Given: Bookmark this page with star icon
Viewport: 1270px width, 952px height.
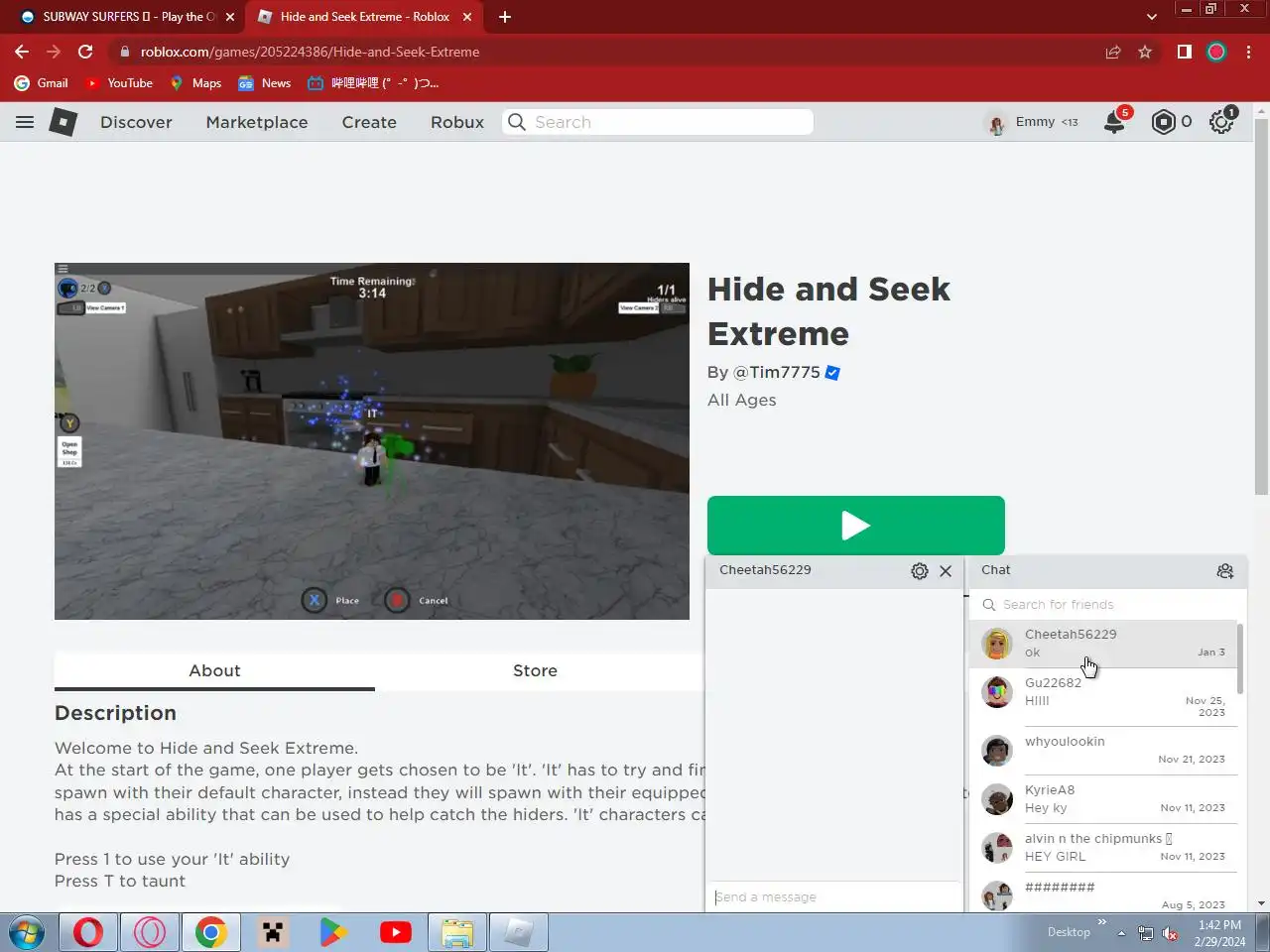Looking at the screenshot, I should tap(1145, 52).
